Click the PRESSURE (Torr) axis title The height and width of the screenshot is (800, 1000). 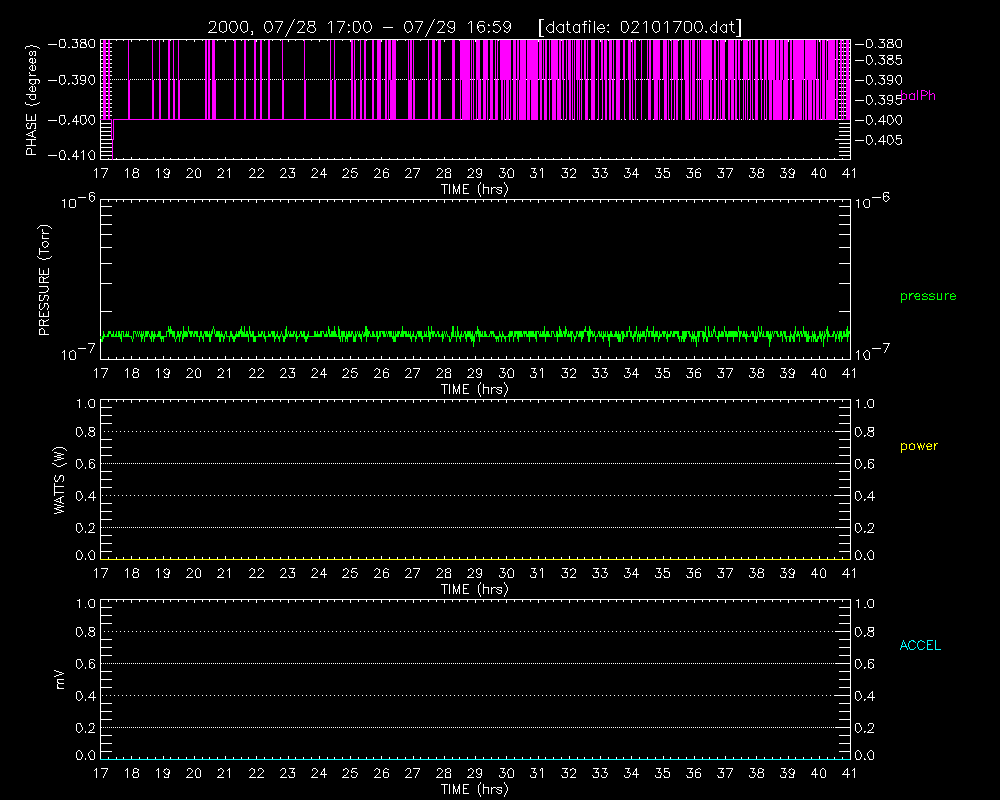click(44, 280)
